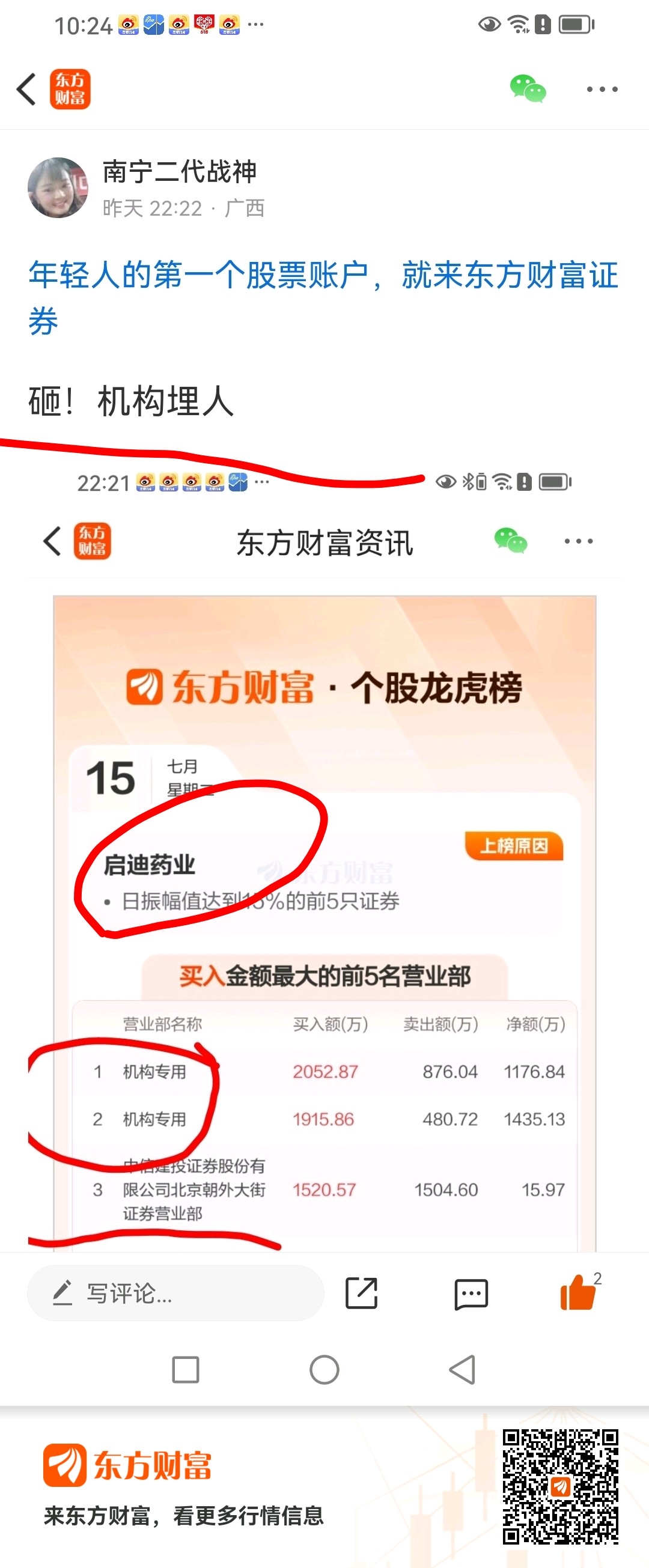Screen dimensions: 649x1568
Task: Open the 东方财富 orange logo icon in header
Action: tap(70, 89)
